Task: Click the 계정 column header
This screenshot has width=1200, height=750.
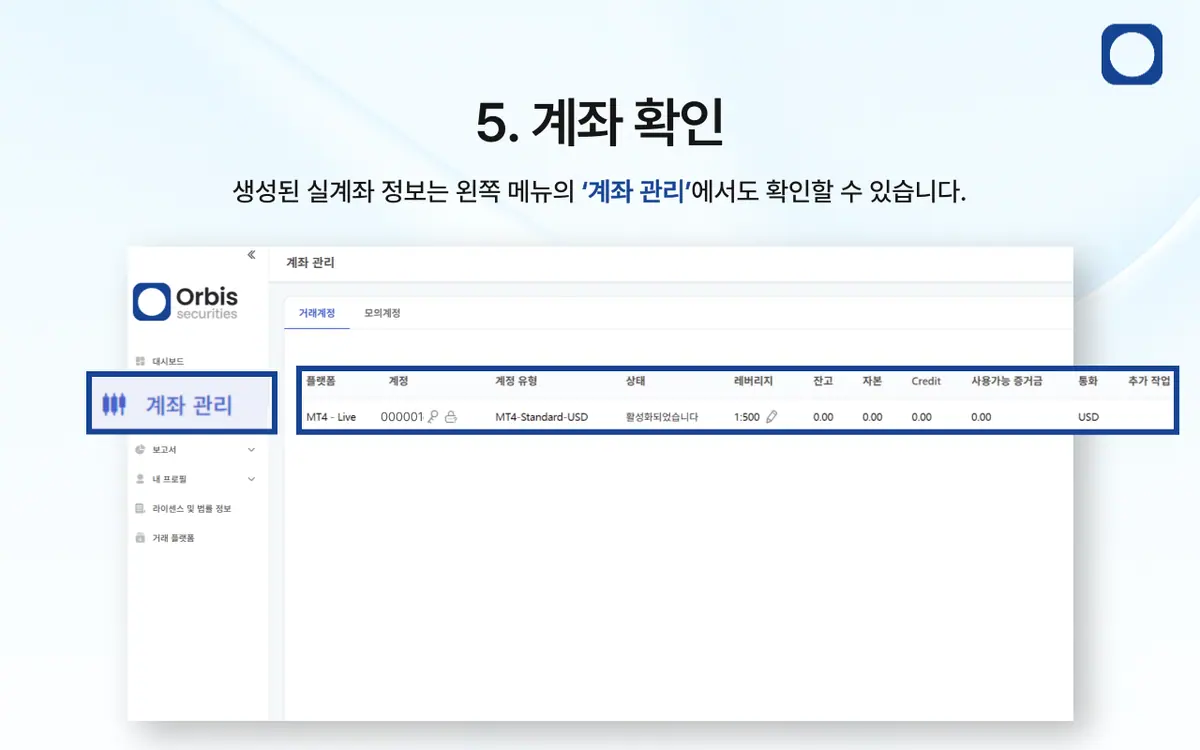Action: tap(398, 381)
